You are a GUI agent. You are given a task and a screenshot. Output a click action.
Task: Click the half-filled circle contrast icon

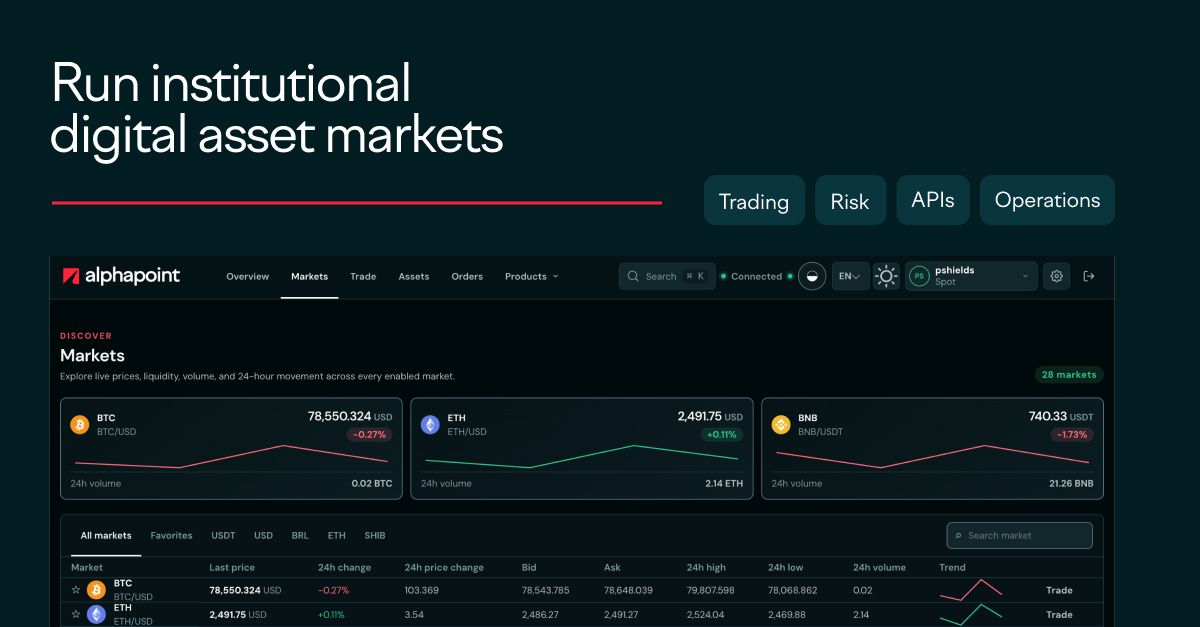(812, 276)
